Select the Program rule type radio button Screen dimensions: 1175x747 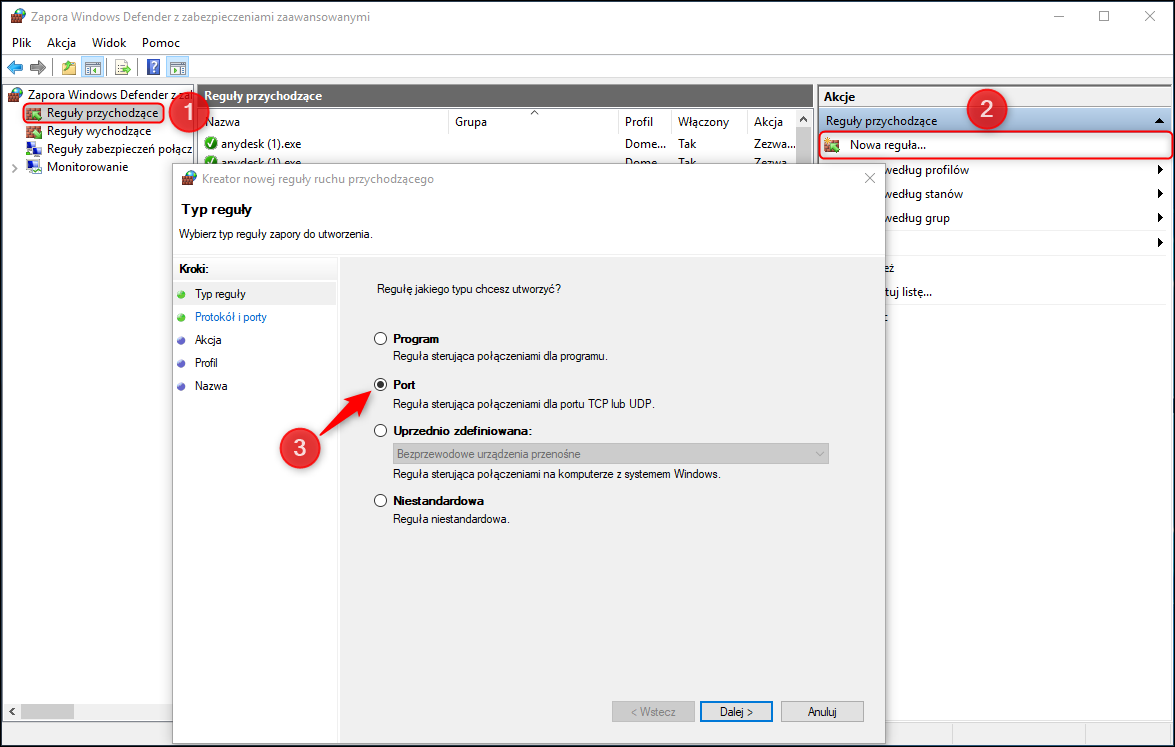(x=381, y=339)
